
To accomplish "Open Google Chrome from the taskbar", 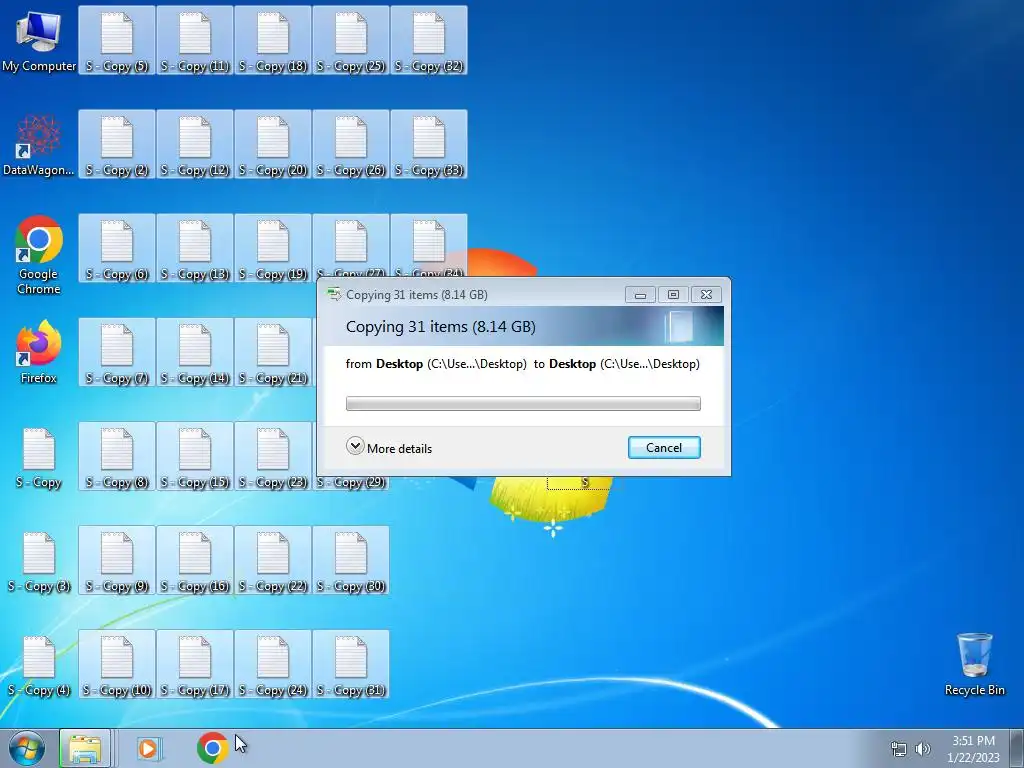I will point(212,748).
